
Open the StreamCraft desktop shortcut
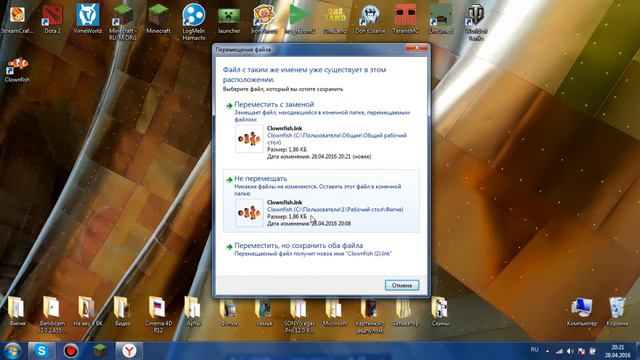point(17,18)
